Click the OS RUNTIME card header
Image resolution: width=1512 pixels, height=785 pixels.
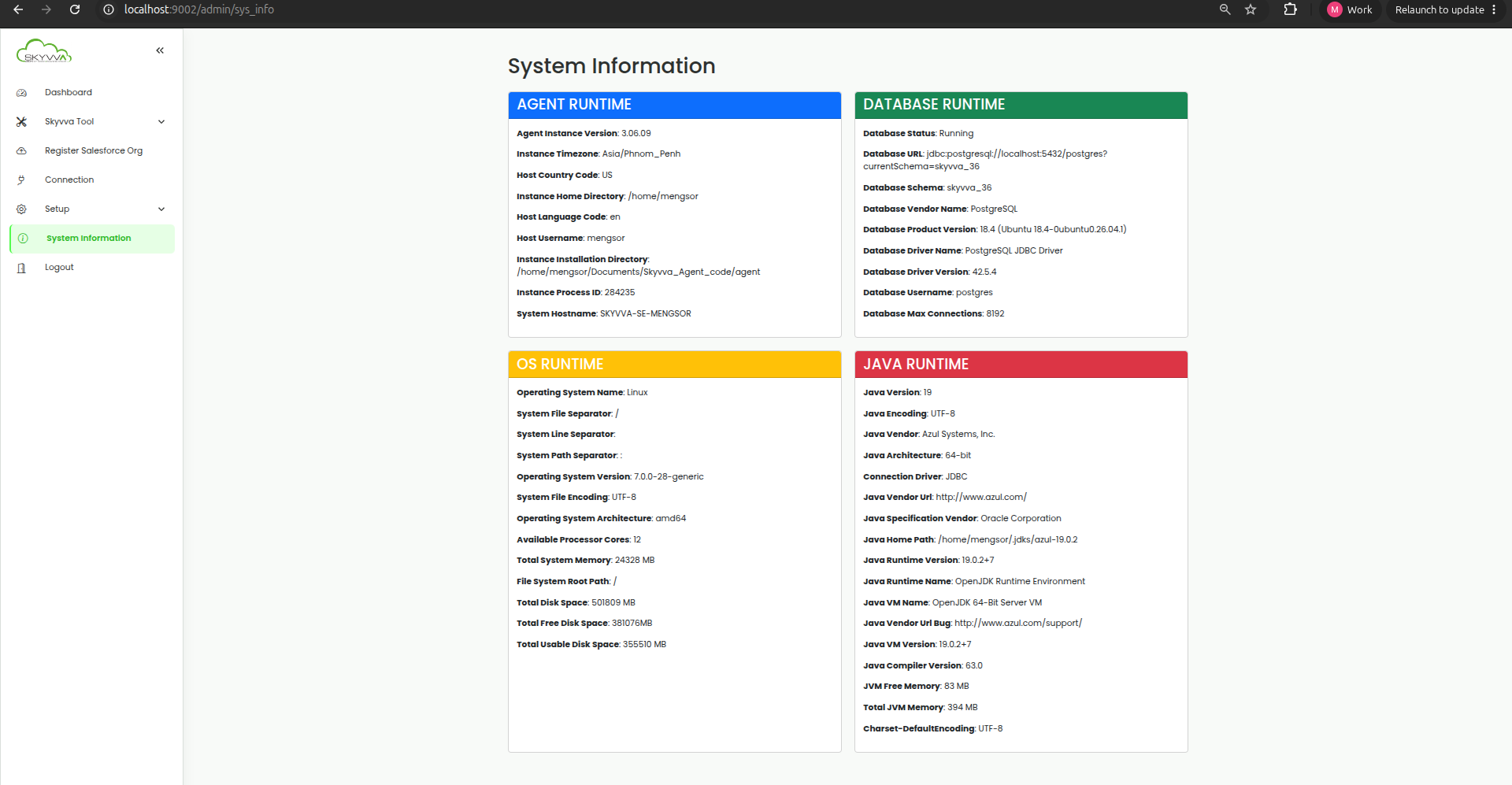(675, 365)
